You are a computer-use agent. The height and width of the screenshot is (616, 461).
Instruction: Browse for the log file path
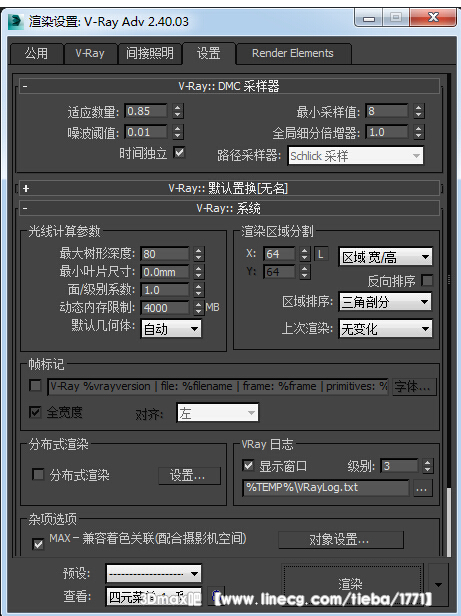423,489
